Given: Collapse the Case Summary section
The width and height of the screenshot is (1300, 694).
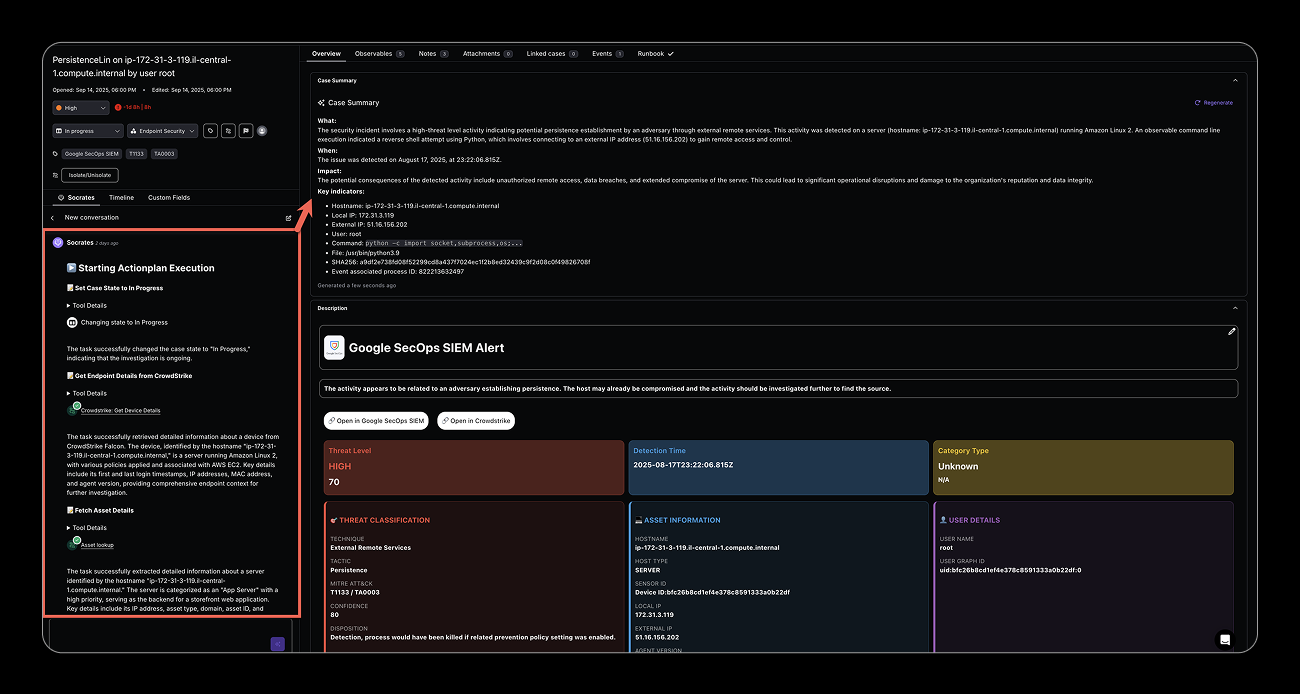Looking at the screenshot, I should pyautogui.click(x=1234, y=80).
